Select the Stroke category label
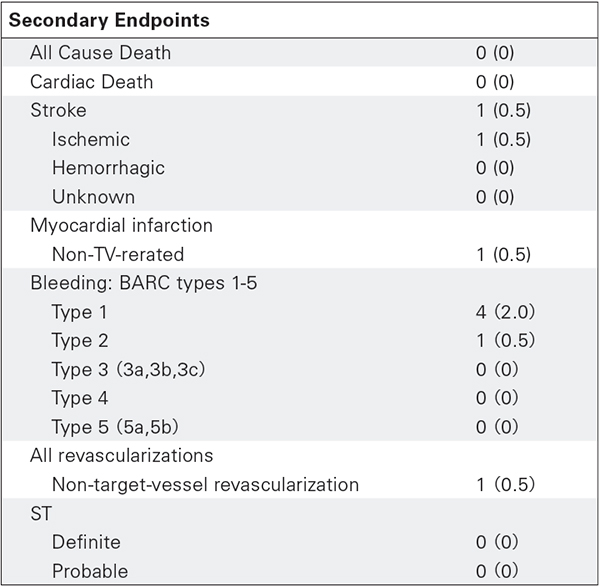Viewport: 600px width, 587px height. pyautogui.click(x=58, y=110)
